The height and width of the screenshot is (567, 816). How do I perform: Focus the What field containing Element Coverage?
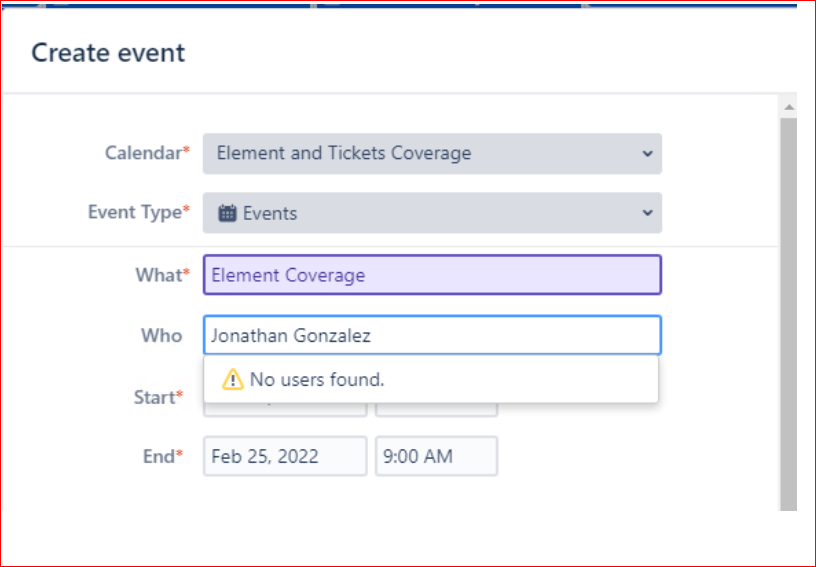(x=432, y=275)
